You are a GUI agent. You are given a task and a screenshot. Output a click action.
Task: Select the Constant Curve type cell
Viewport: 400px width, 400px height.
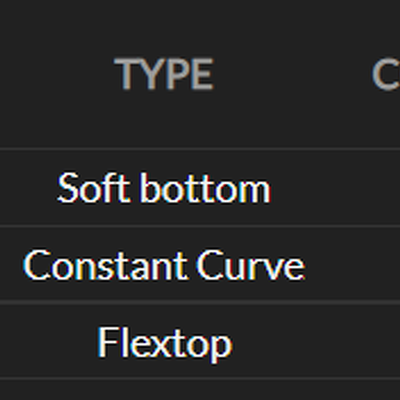(x=164, y=264)
